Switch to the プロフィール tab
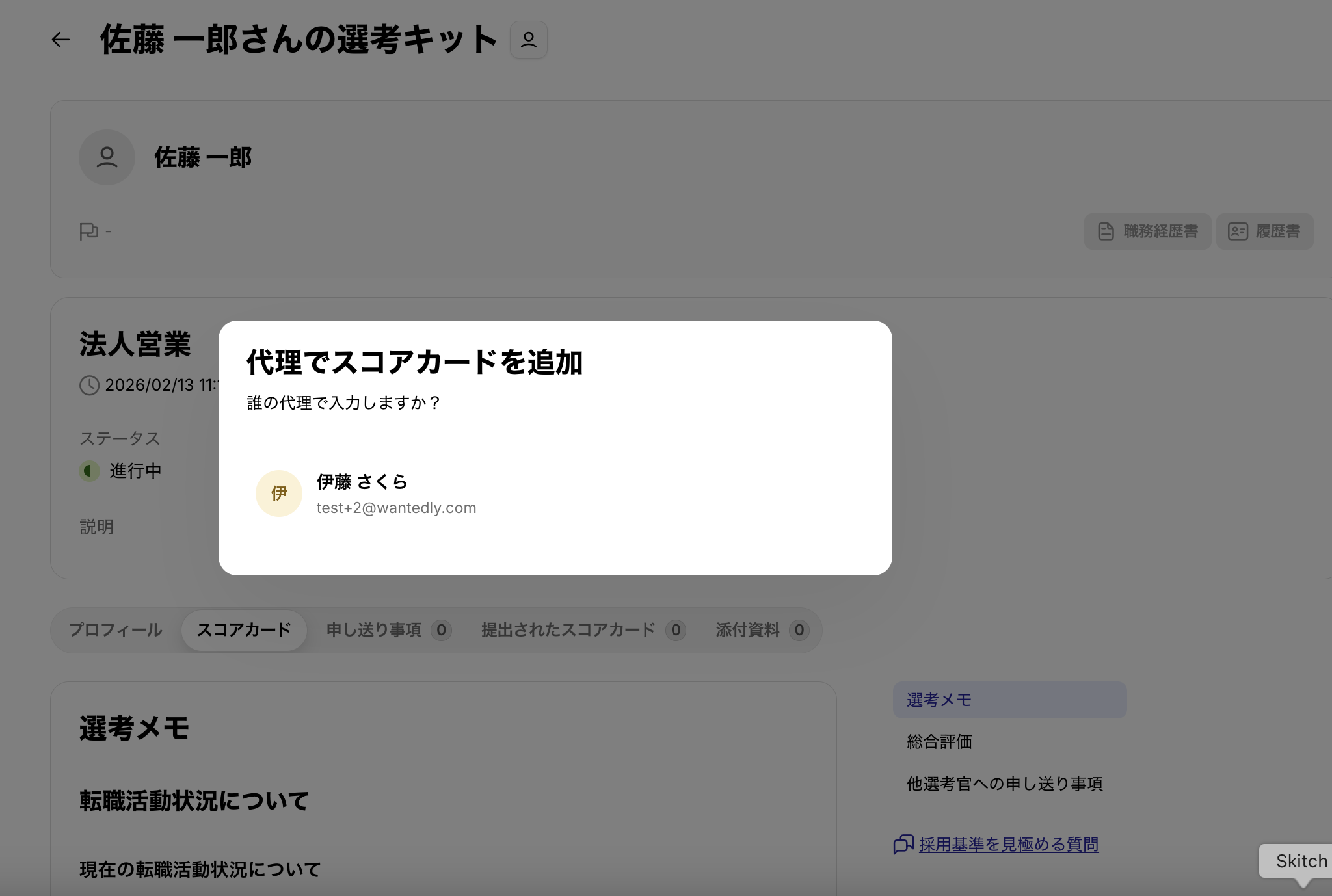Viewport: 1332px width, 896px height. [115, 629]
